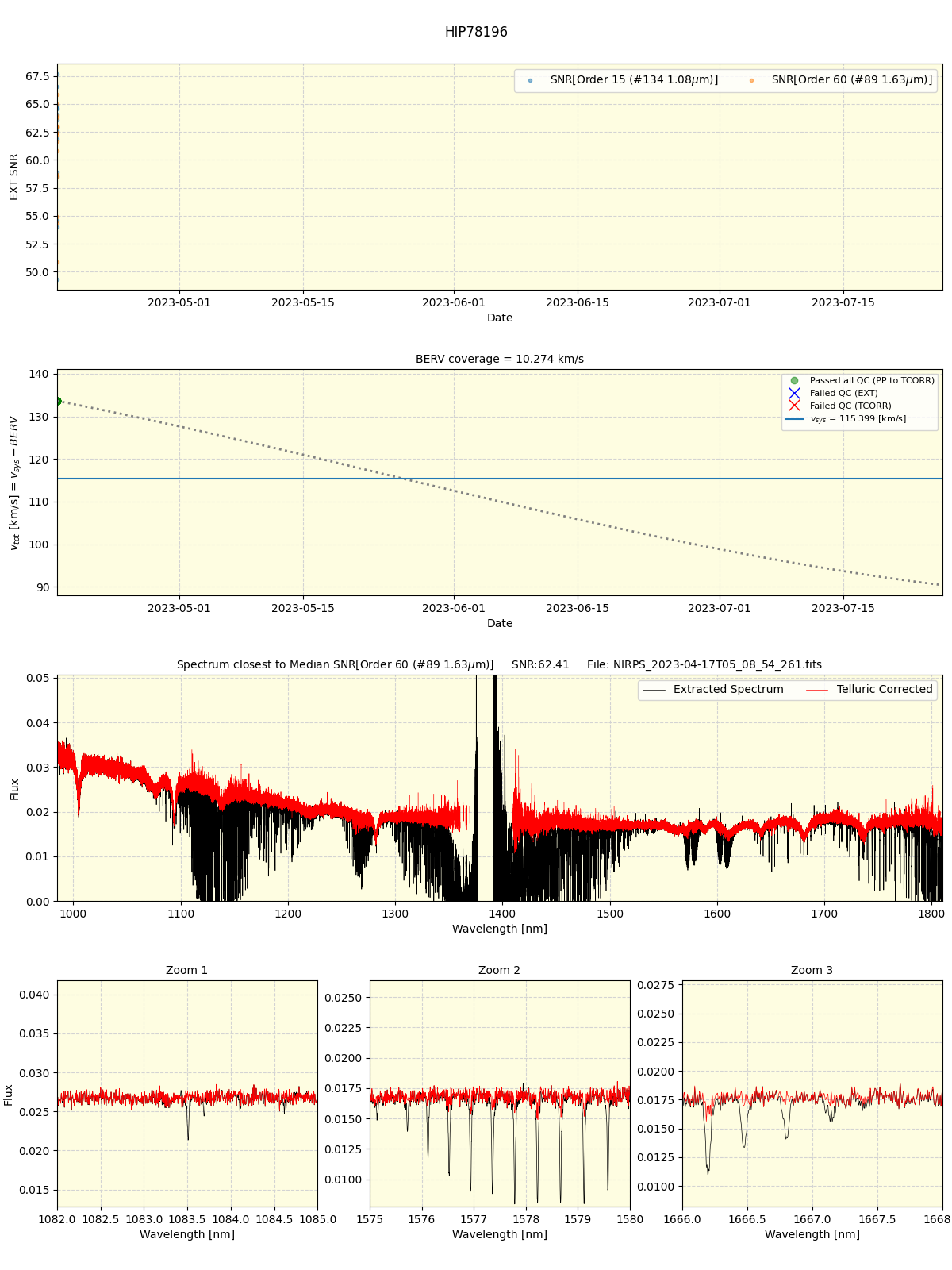Click the Zoom 1 panel title
The image size is (952, 1270).
(x=187, y=970)
